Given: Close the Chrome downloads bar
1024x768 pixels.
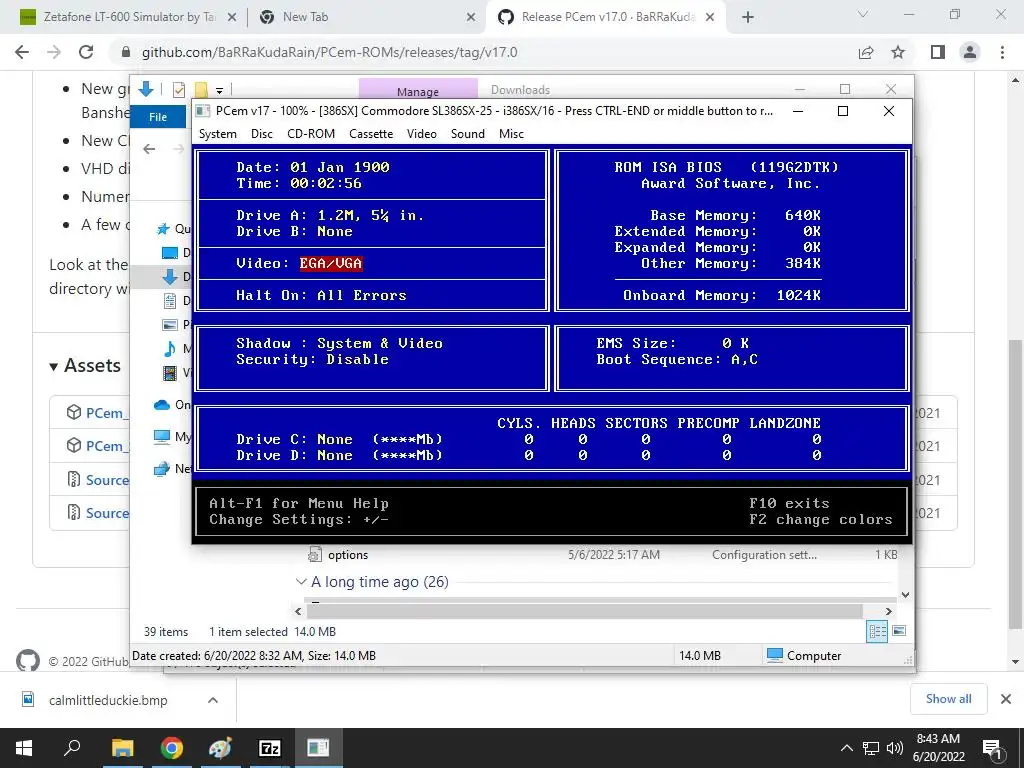Looking at the screenshot, I should coord(1006,699).
